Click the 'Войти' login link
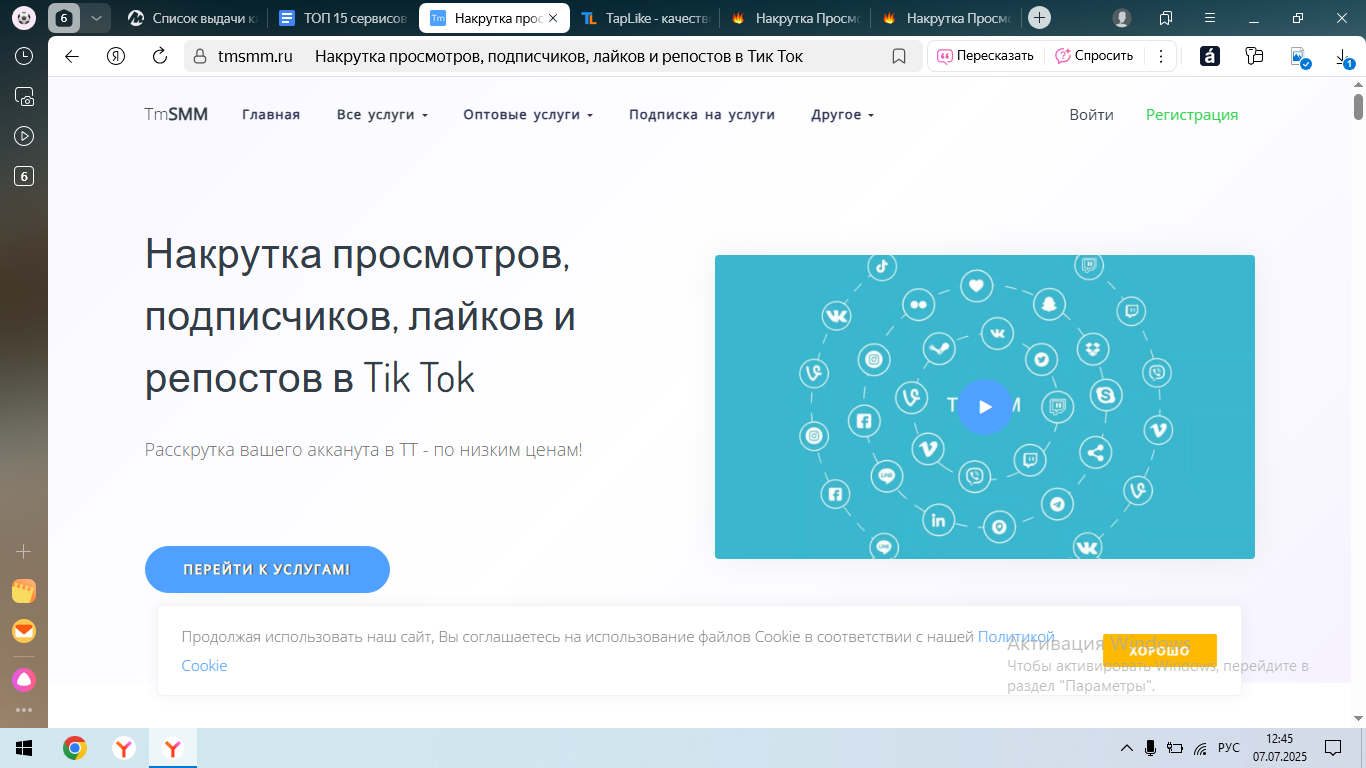The height and width of the screenshot is (768, 1366). click(x=1091, y=115)
